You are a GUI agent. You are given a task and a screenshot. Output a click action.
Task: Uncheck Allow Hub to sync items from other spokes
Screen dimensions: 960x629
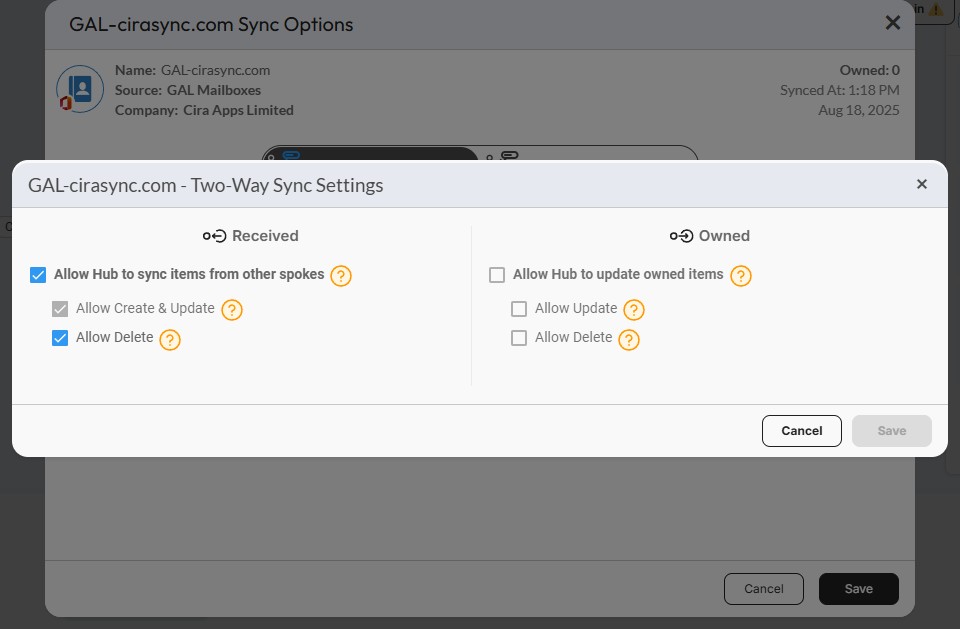tap(38, 274)
